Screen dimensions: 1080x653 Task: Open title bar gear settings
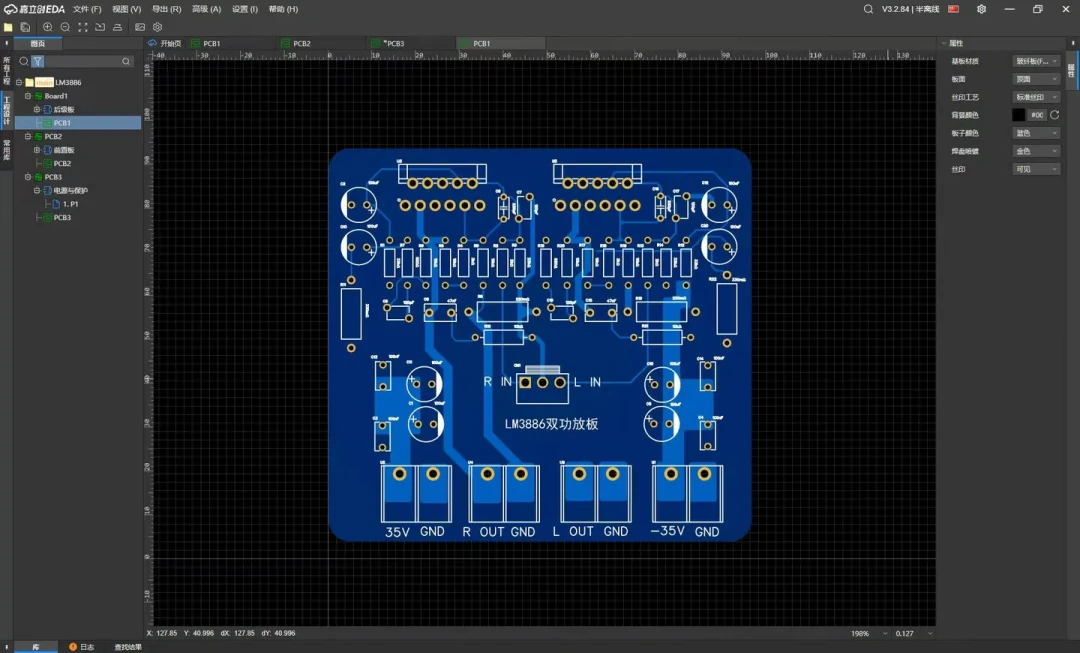(x=982, y=9)
